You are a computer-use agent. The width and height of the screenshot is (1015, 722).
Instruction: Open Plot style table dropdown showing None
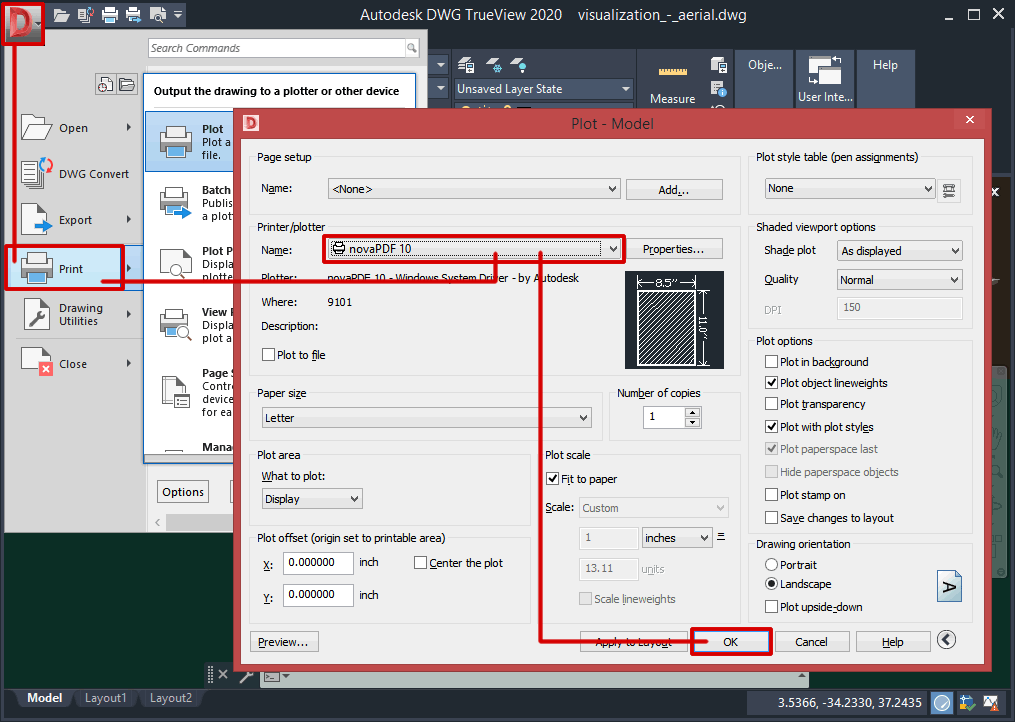pos(850,188)
